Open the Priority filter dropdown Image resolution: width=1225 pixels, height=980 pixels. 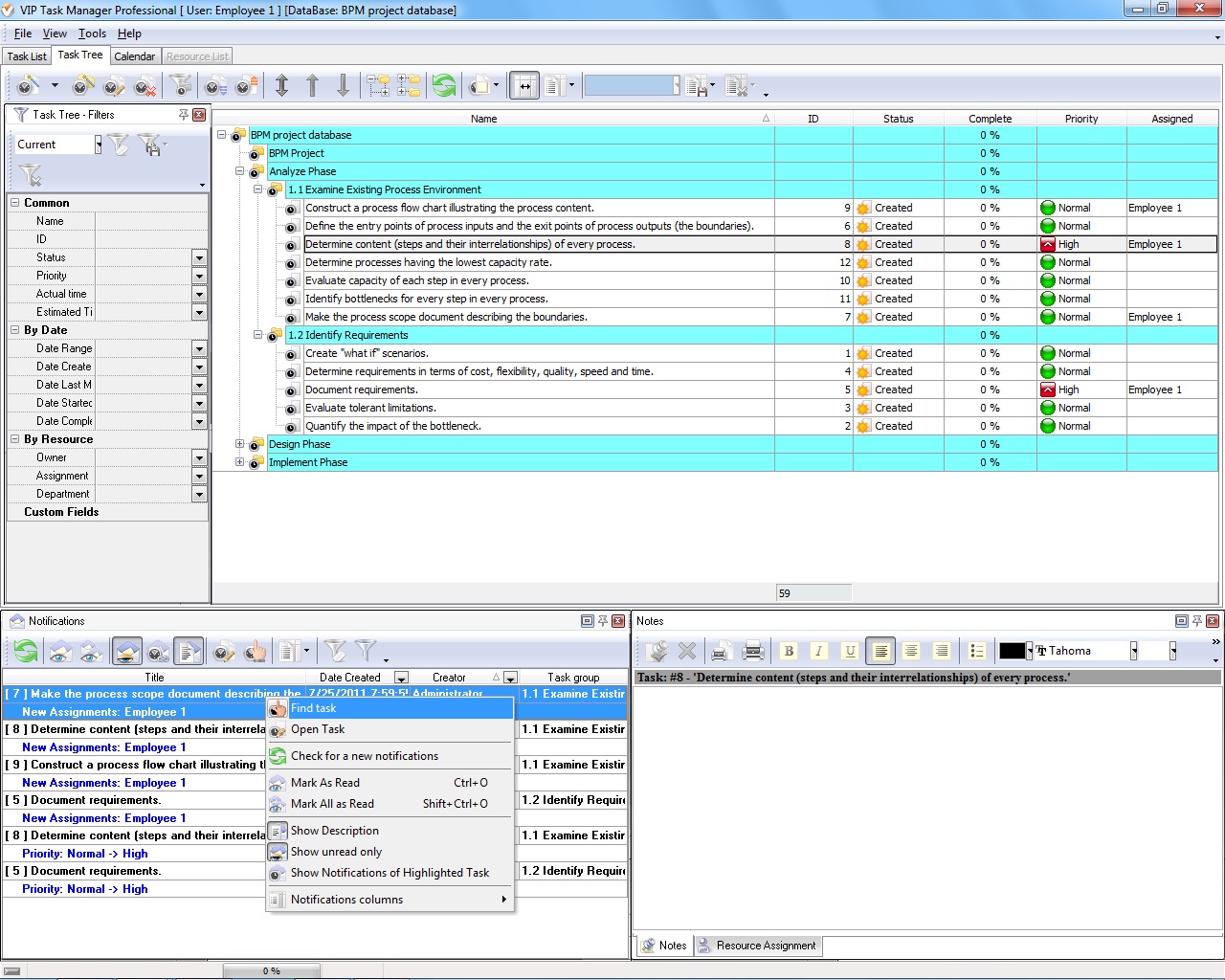point(199,276)
